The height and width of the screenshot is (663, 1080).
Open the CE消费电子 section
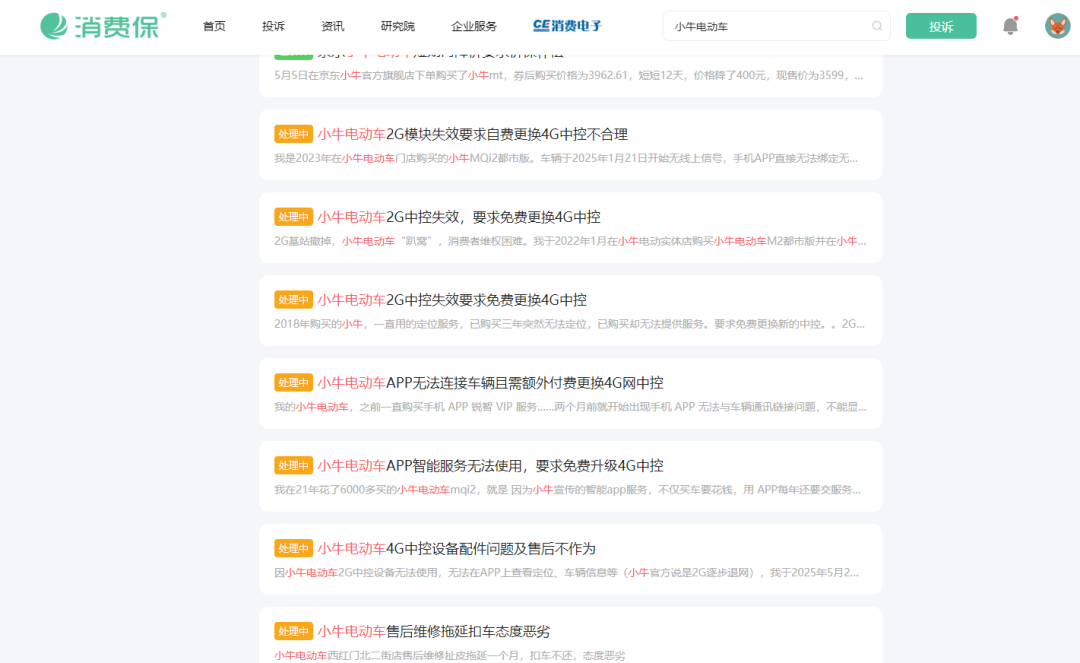567,26
